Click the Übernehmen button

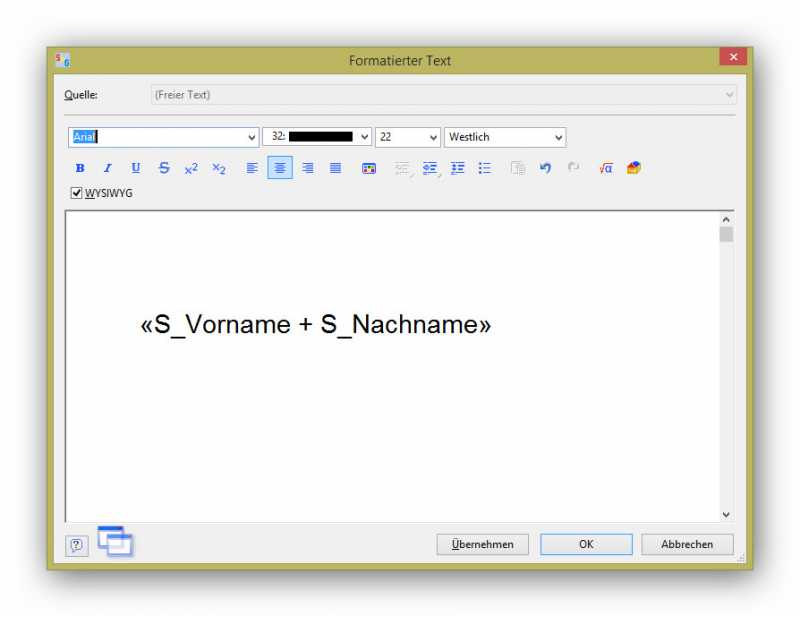pos(482,544)
